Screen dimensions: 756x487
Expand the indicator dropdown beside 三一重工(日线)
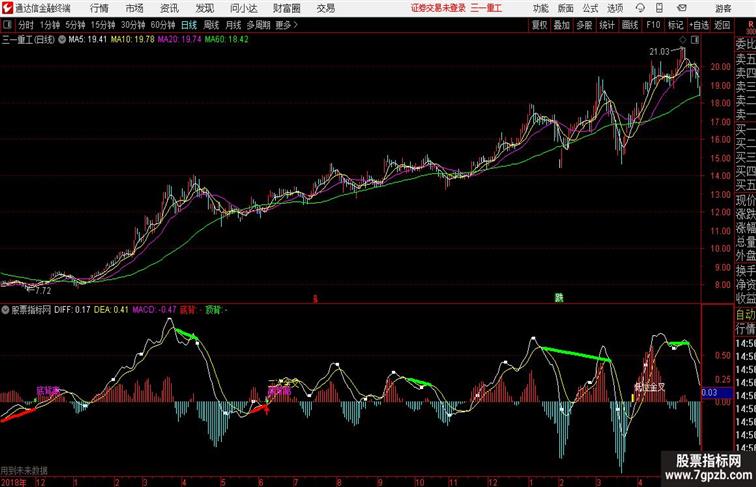point(62,40)
